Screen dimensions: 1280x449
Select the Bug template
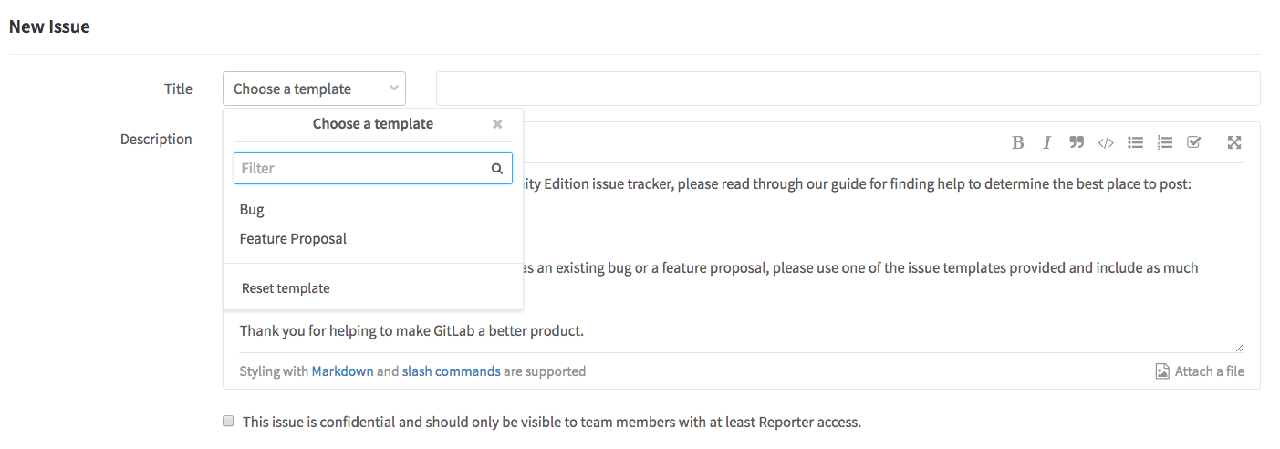[252, 209]
